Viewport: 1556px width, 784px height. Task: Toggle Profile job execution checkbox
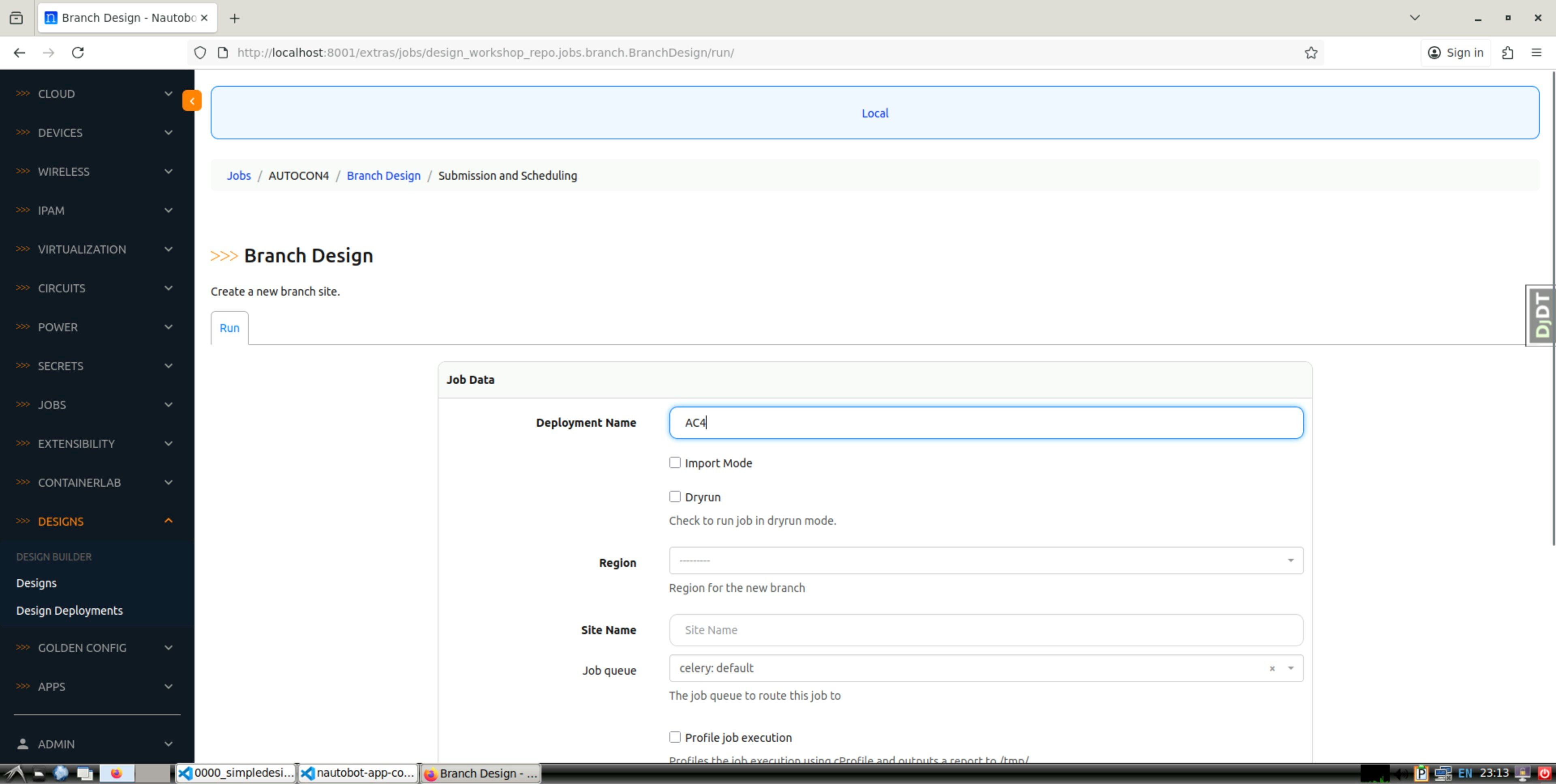[x=675, y=737]
